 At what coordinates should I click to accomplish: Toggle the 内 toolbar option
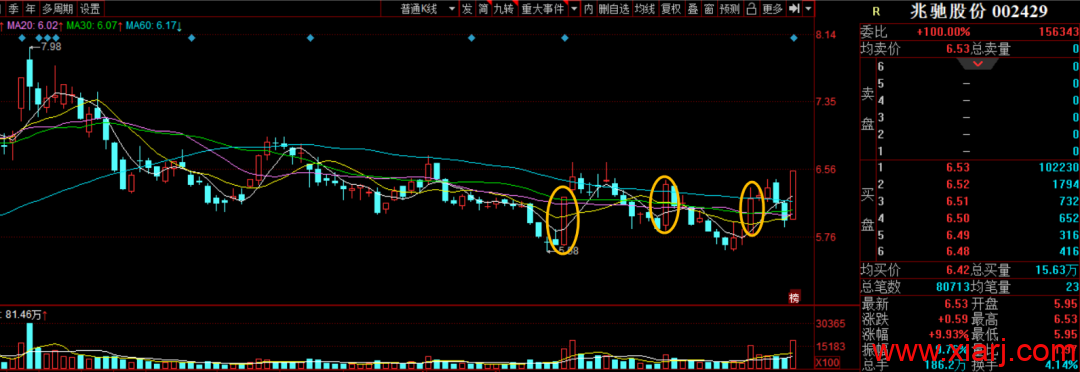[589, 9]
